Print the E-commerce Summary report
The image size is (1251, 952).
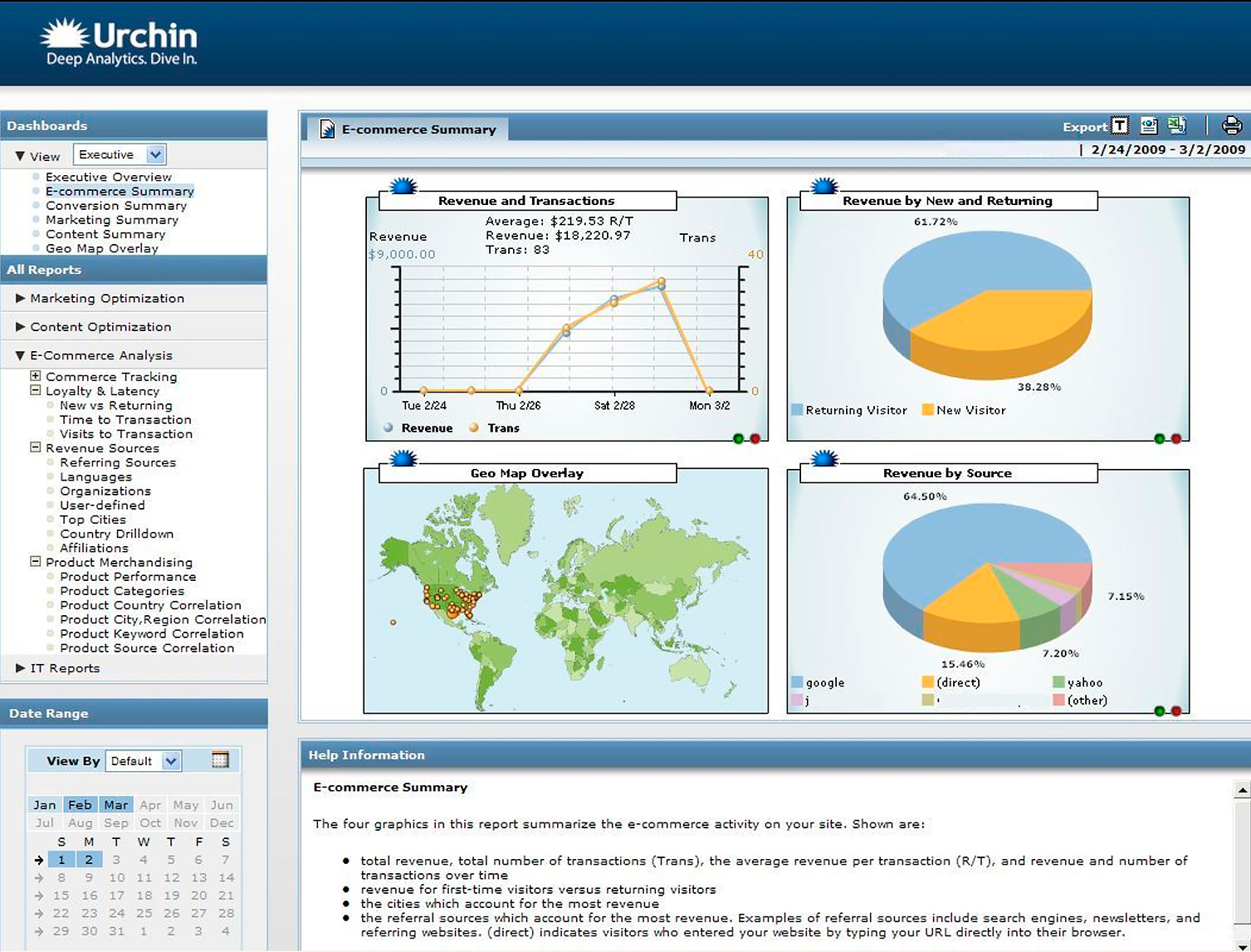pos(1232,126)
